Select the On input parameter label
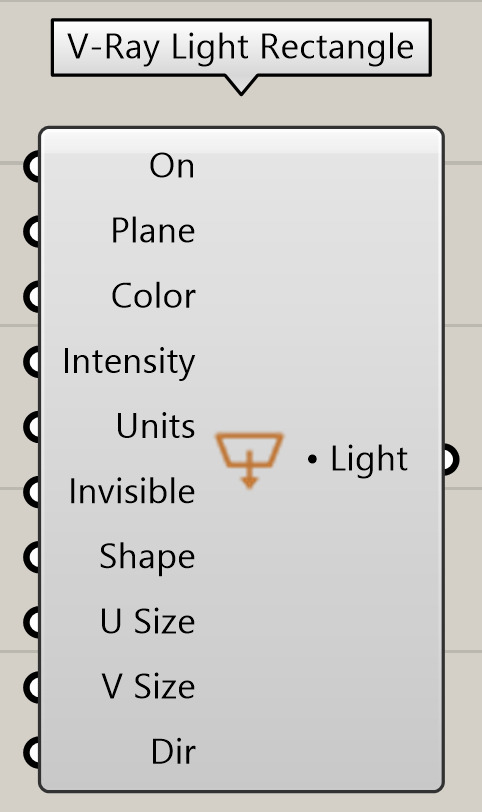482x812 pixels. (x=172, y=166)
